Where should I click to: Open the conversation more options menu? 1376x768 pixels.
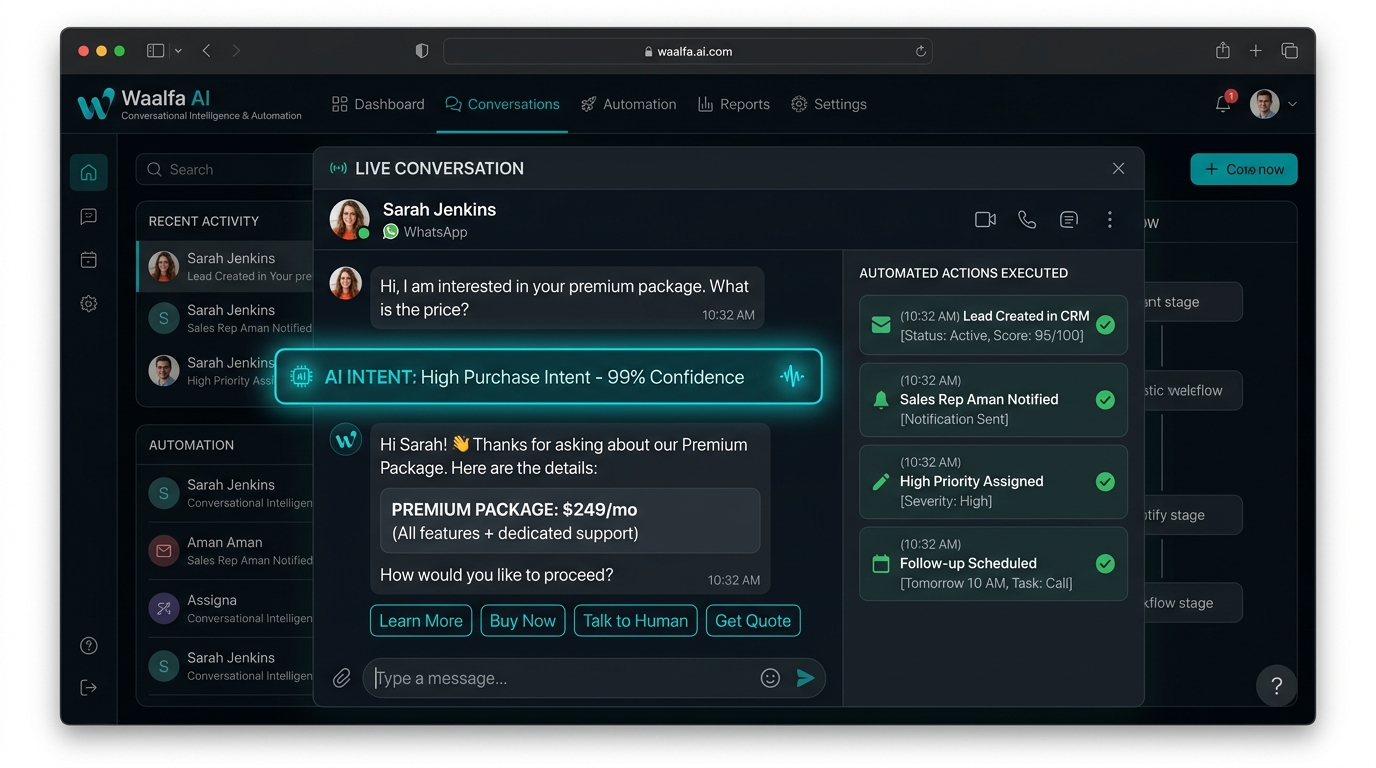pos(1110,220)
